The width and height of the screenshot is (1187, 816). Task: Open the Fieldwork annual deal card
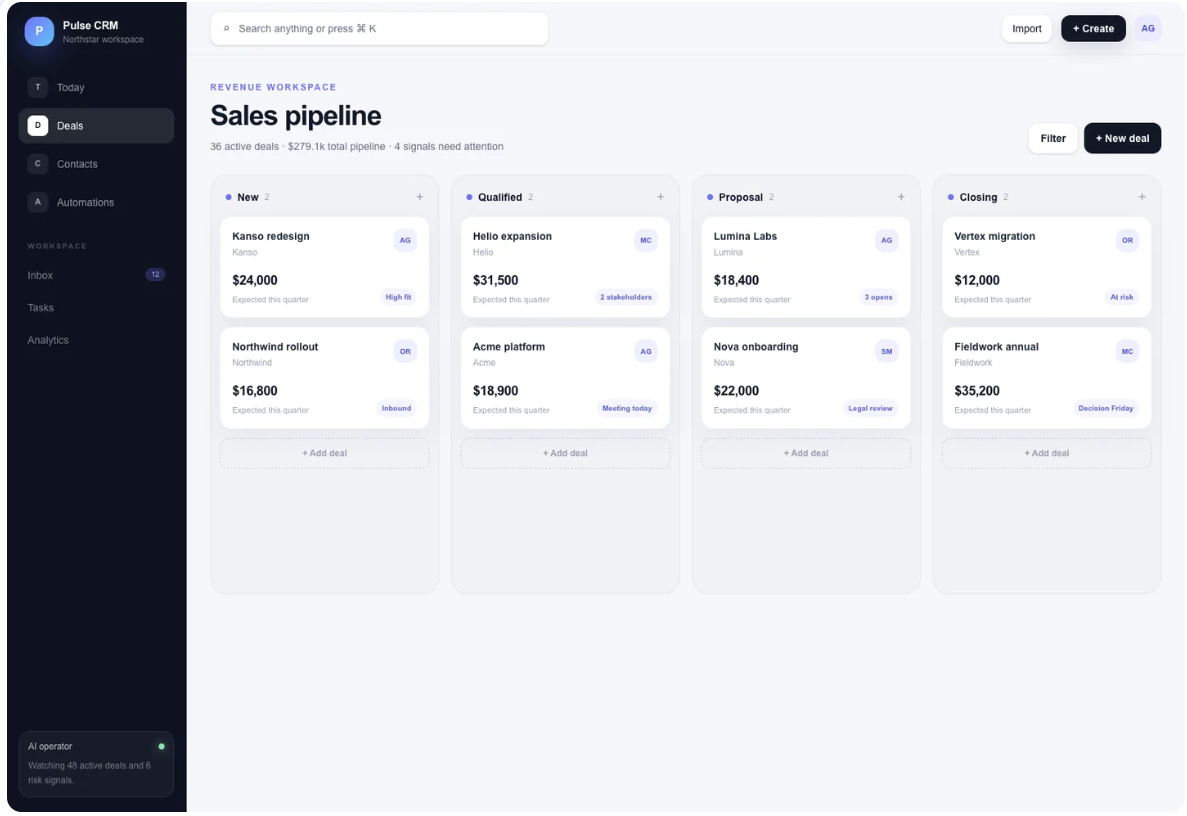coord(1046,378)
